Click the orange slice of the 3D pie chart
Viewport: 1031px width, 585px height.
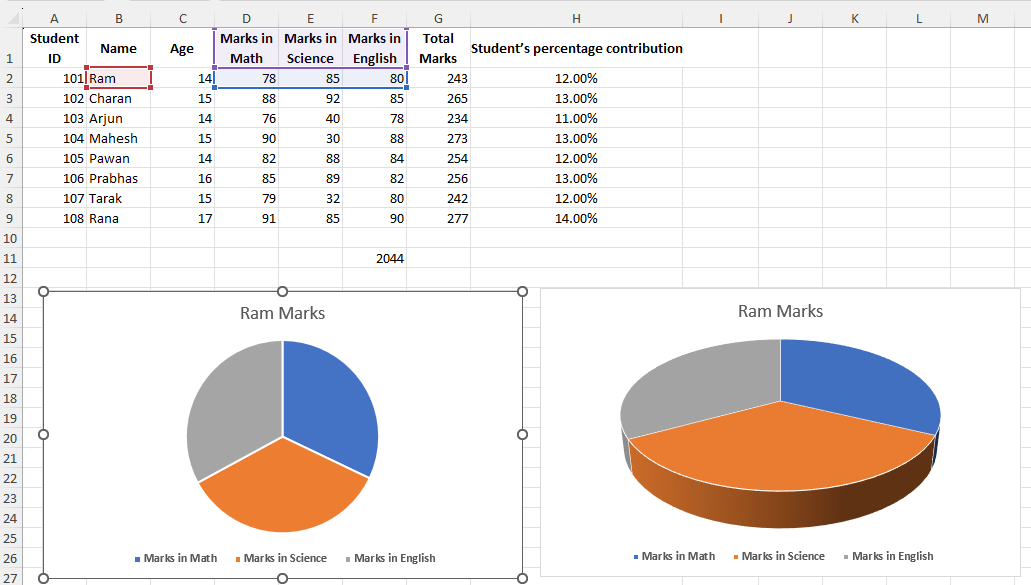point(780,450)
